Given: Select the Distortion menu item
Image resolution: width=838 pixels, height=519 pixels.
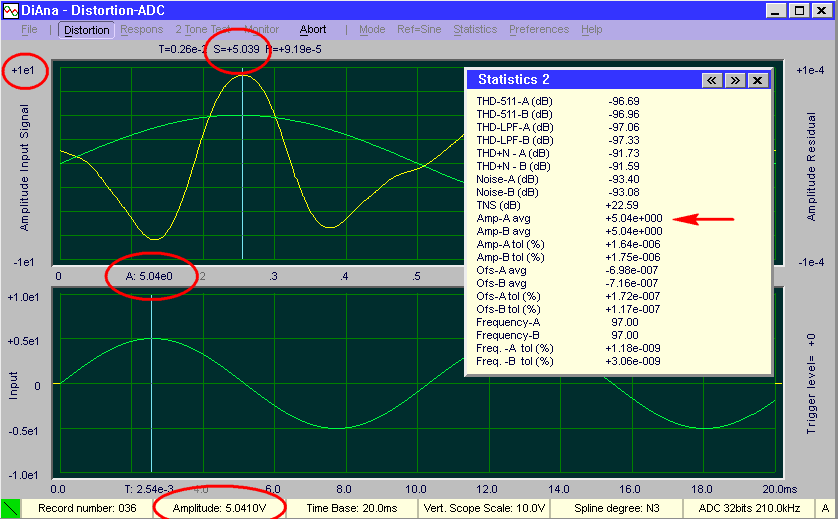Looking at the screenshot, I should (86, 30).
